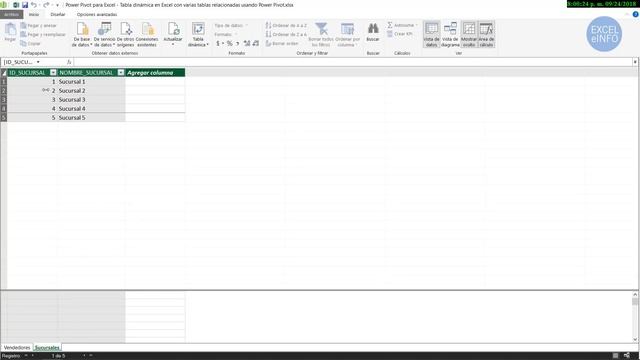Viewport: 640px width, 360px height.
Task: Click the Undo icon
Action: coord(34,5)
